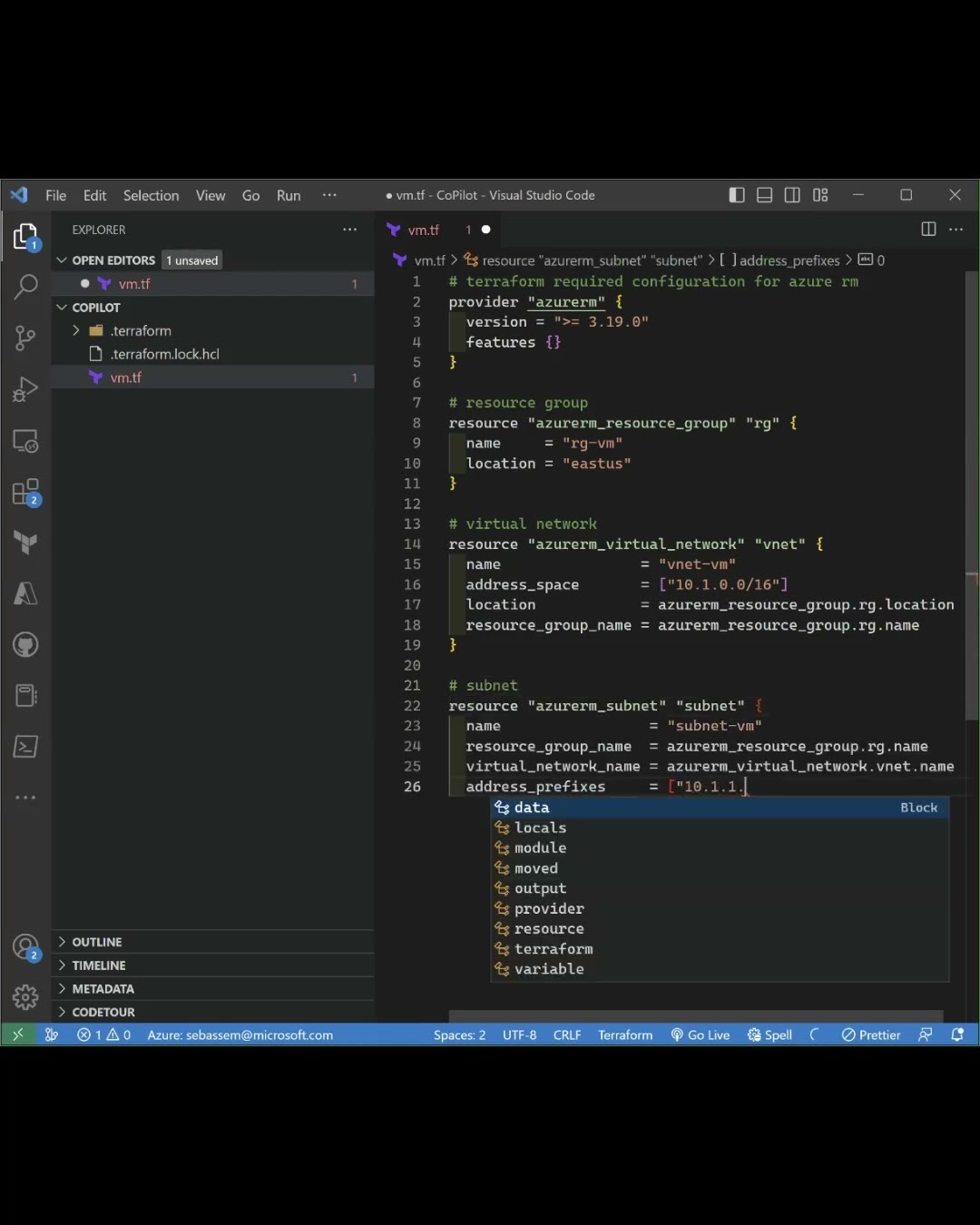Viewport: 980px width, 1225px height.
Task: Open the Search view in activity bar
Action: (25, 287)
